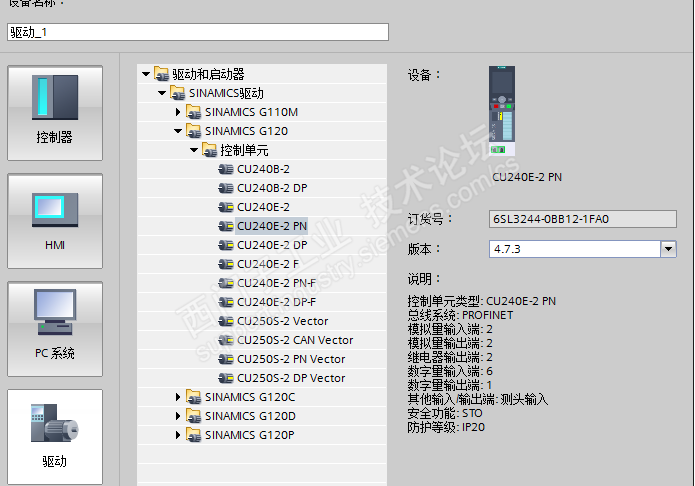Select the highlighted CU240E-2 PN entry

click(x=272, y=226)
